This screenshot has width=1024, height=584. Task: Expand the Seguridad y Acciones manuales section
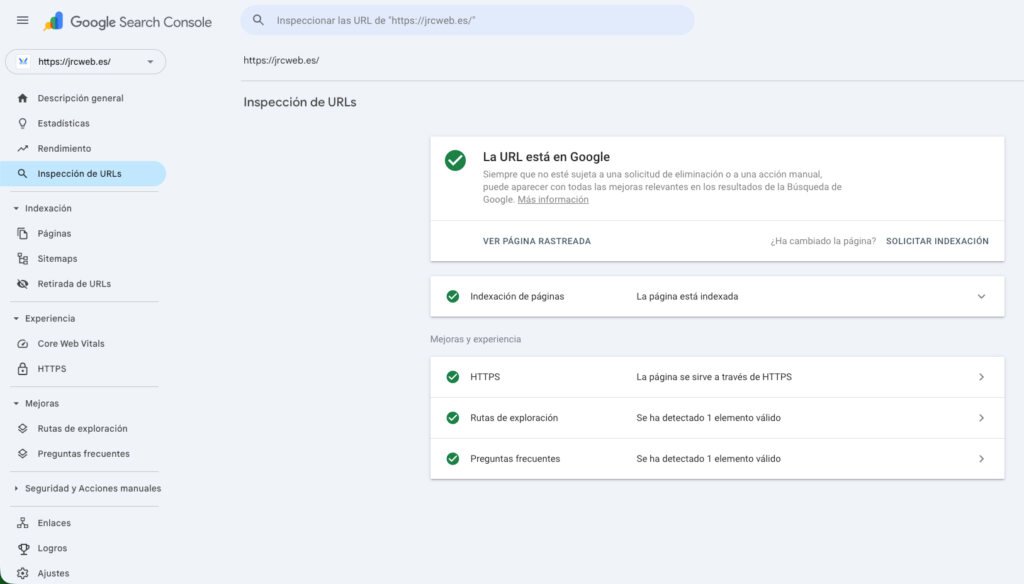coord(87,488)
